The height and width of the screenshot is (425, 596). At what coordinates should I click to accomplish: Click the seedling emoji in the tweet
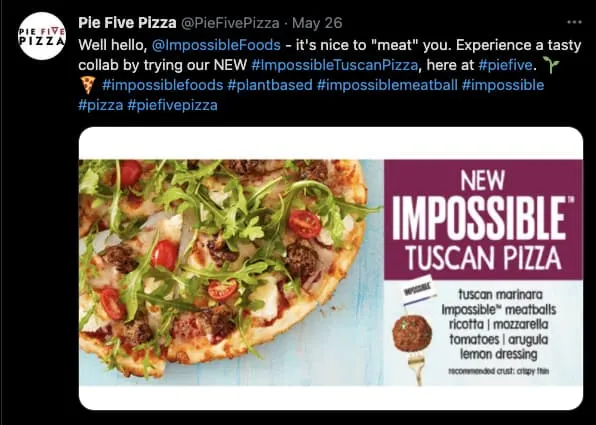(x=551, y=65)
